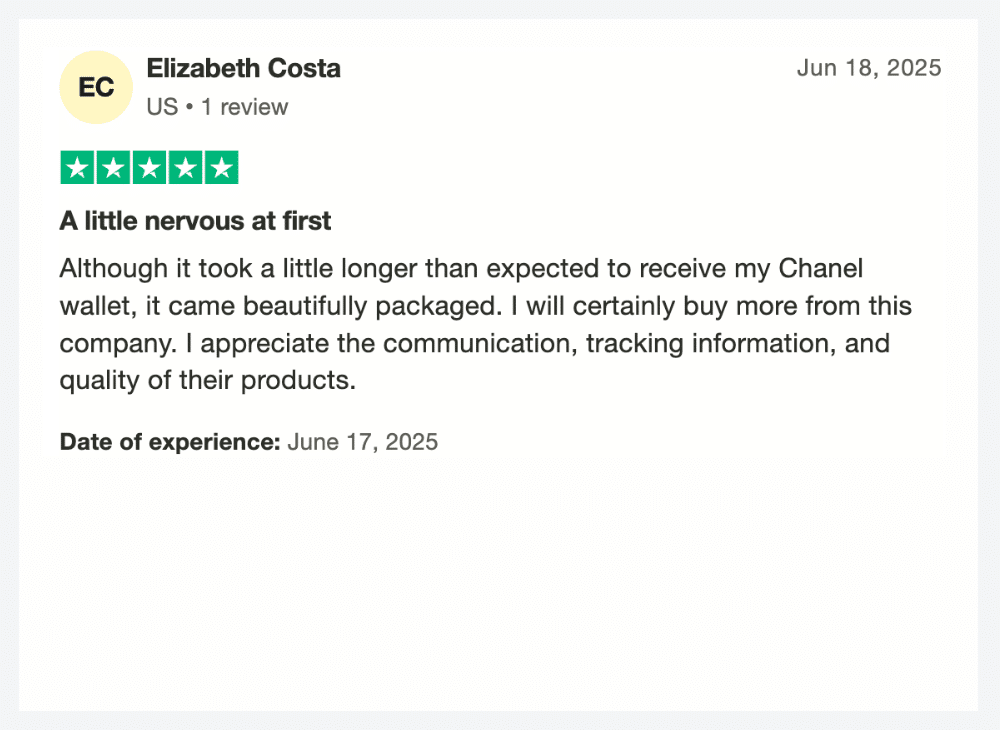Select the fourth green rating star
The height and width of the screenshot is (730, 1000).
pos(186,168)
